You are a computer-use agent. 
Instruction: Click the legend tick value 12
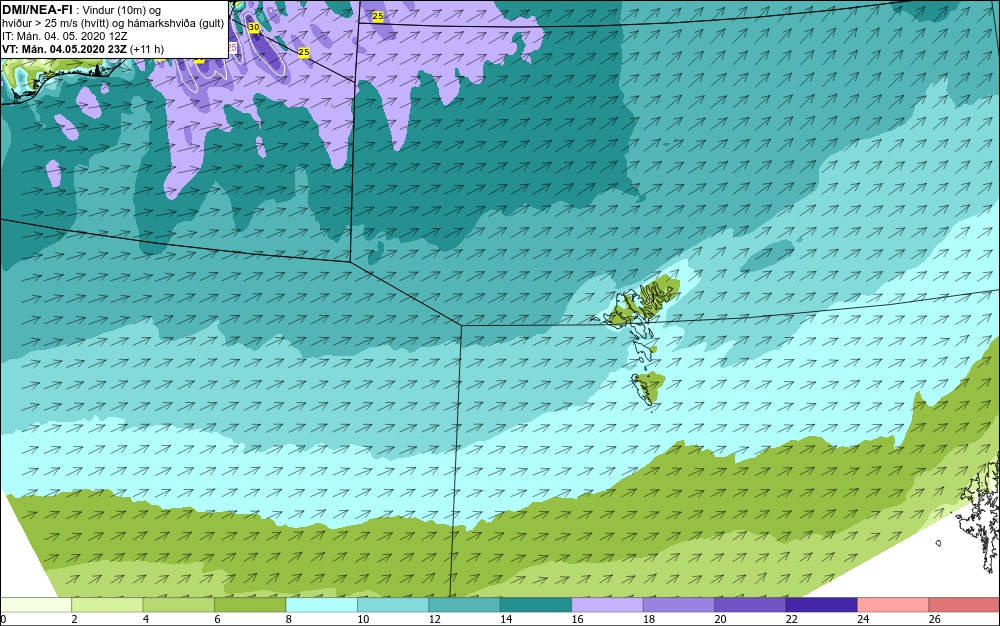pyautogui.click(x=434, y=619)
